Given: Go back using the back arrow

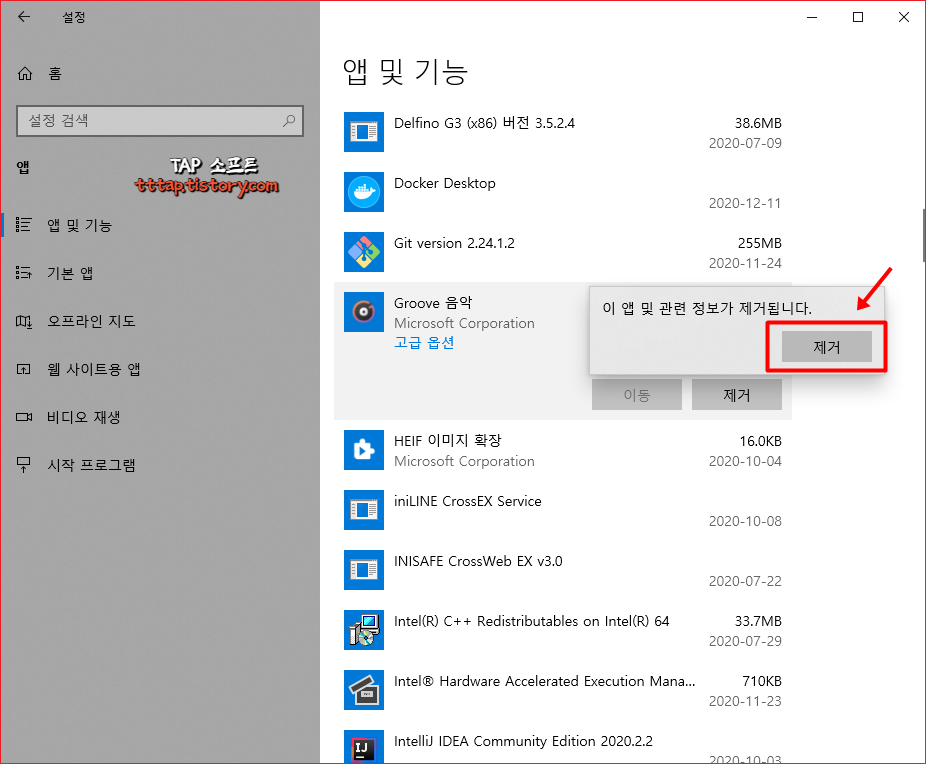Looking at the screenshot, I should [24, 17].
